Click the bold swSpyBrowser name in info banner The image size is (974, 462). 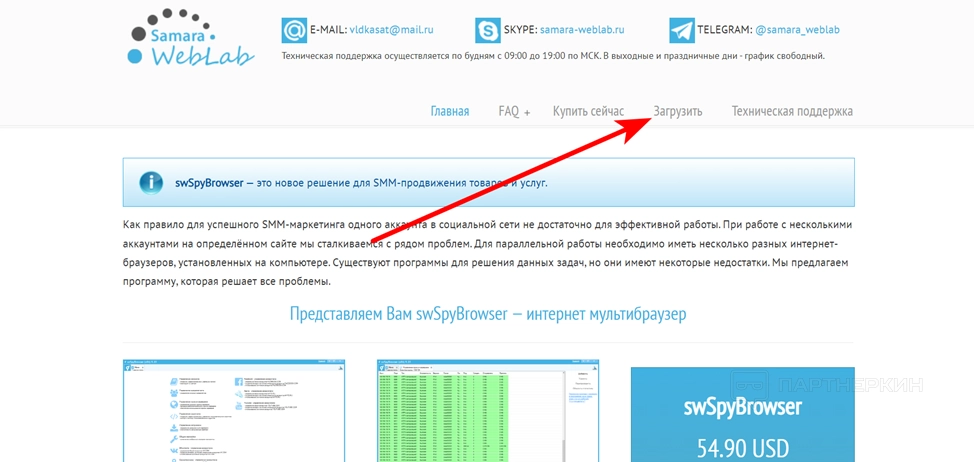pyautogui.click(x=209, y=183)
